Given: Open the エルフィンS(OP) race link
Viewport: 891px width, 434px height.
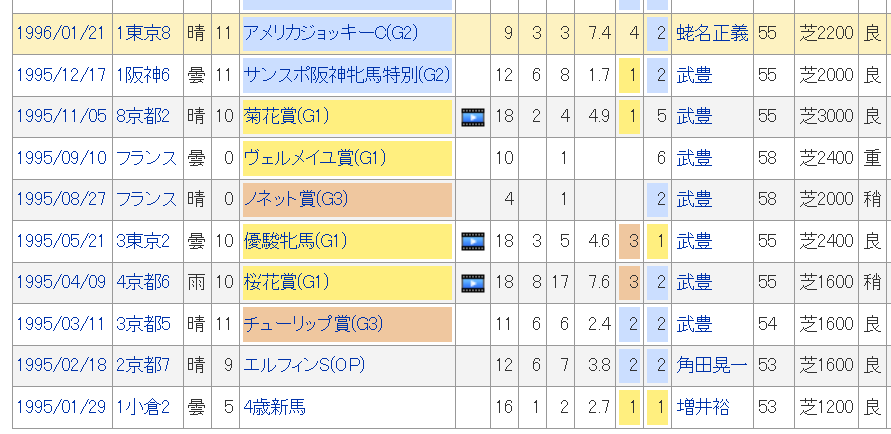Looking at the screenshot, I should 304,365.
